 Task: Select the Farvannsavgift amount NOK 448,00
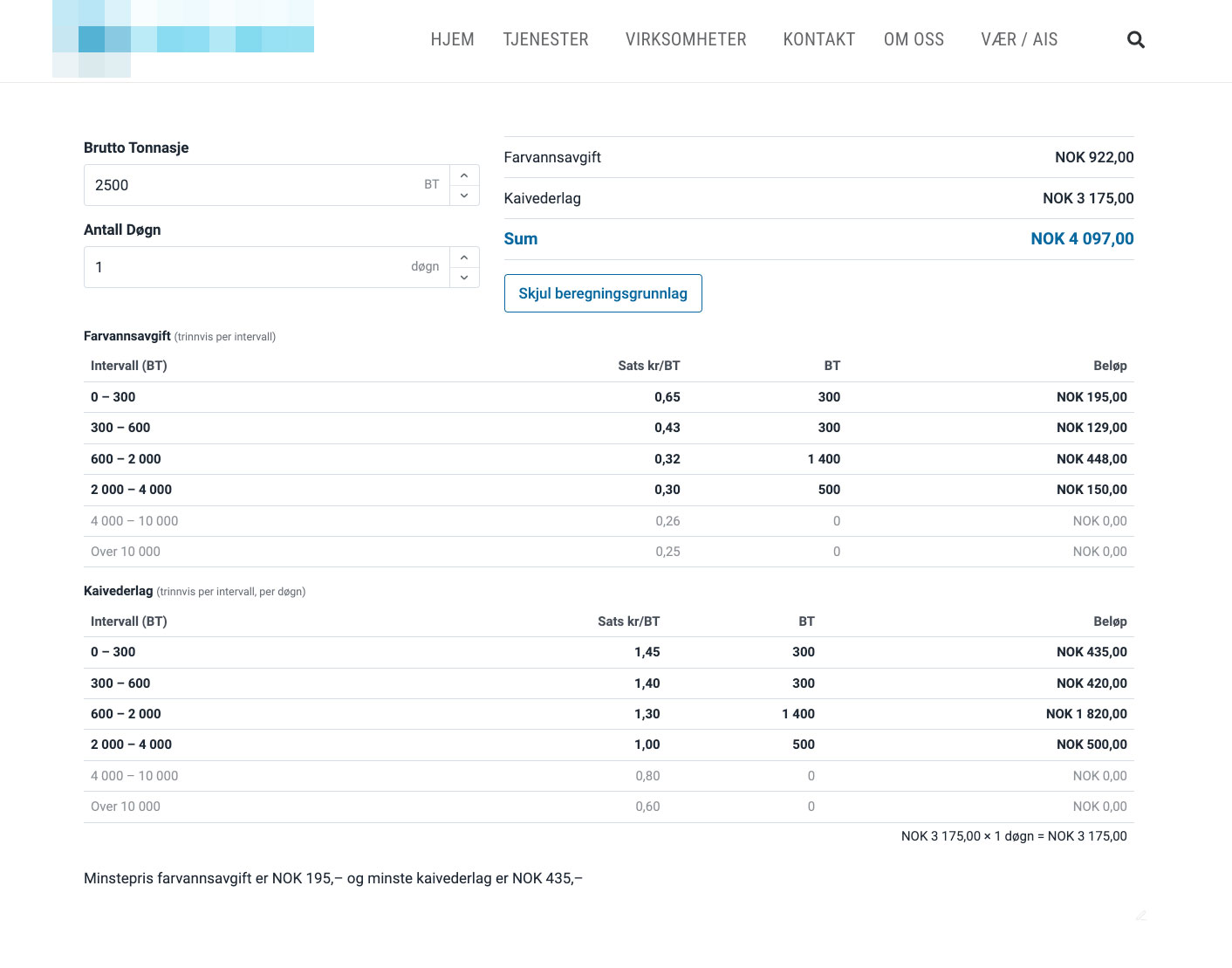(x=1092, y=459)
